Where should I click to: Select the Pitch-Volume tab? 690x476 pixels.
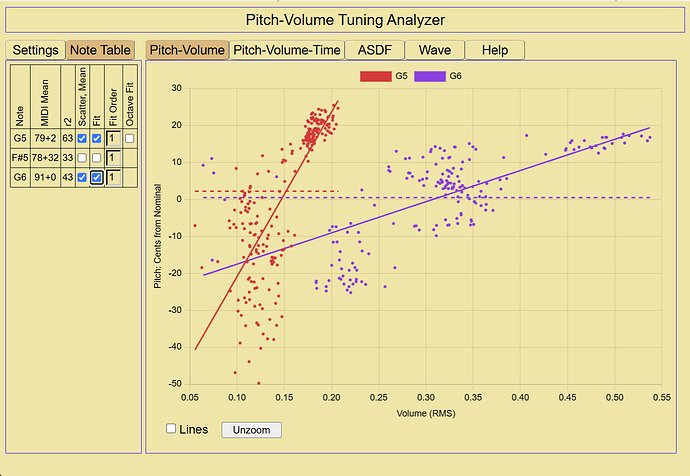coord(187,50)
